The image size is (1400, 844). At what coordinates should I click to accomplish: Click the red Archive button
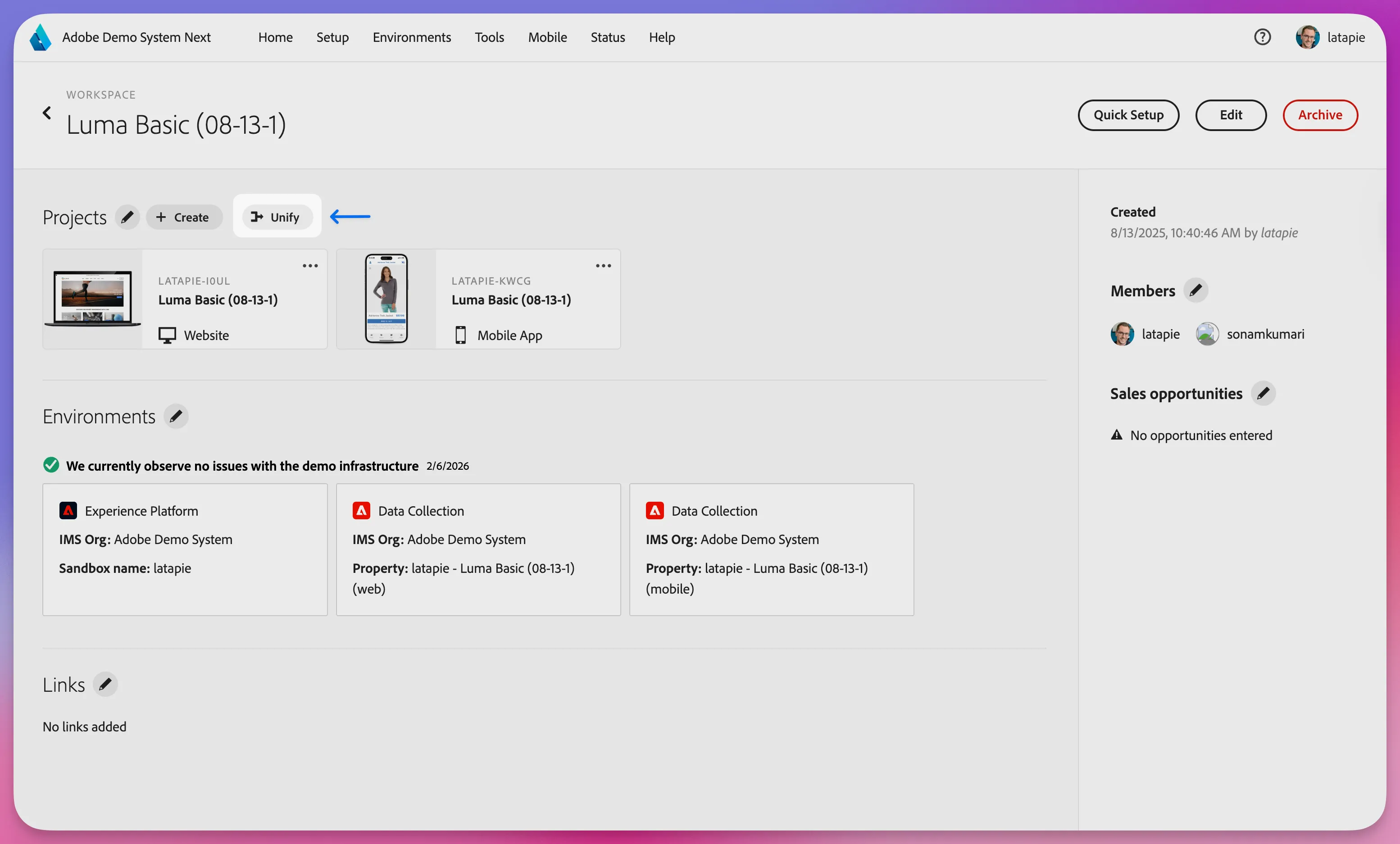pos(1320,115)
